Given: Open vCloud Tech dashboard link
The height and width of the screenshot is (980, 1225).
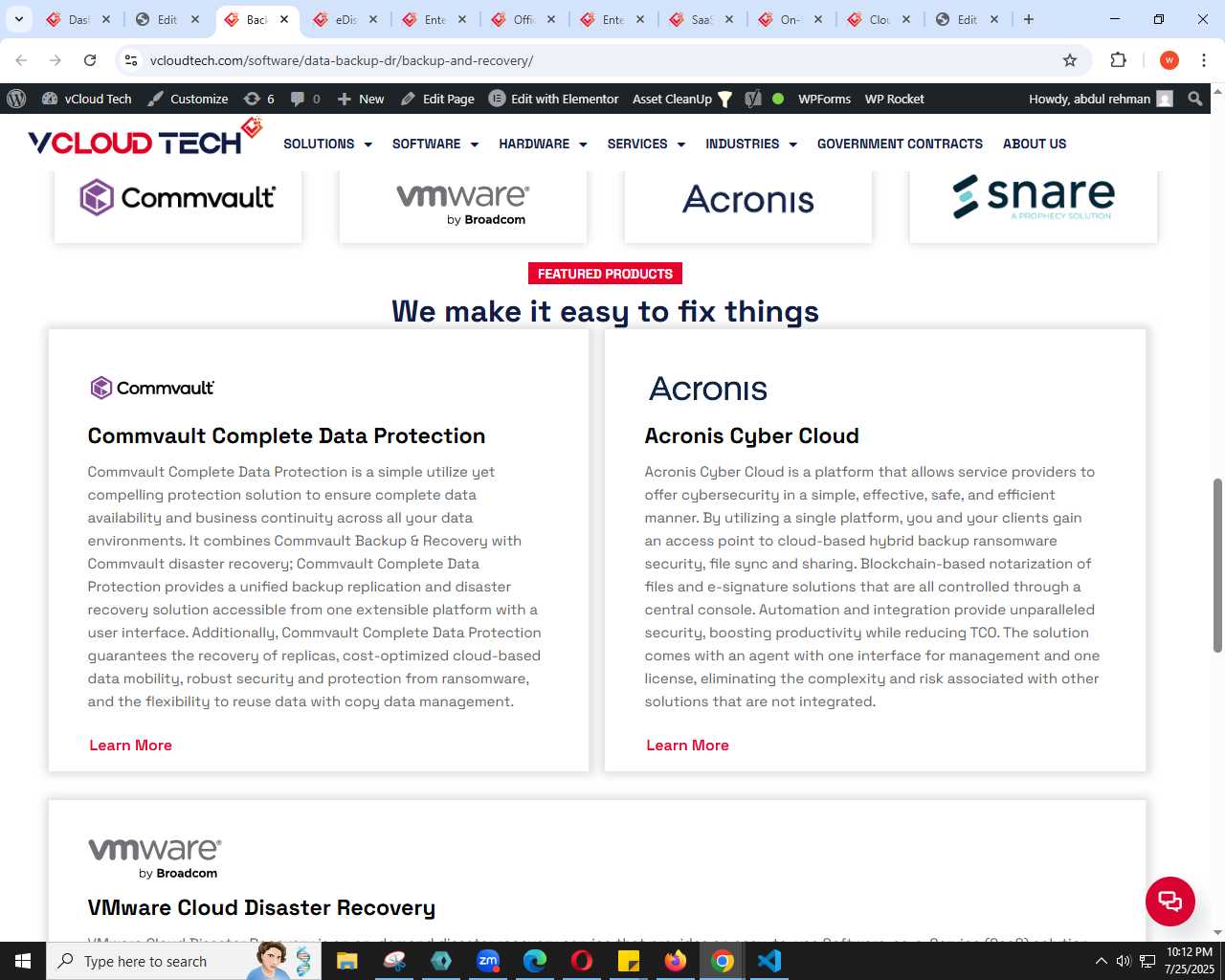Looking at the screenshot, I should tap(87, 99).
